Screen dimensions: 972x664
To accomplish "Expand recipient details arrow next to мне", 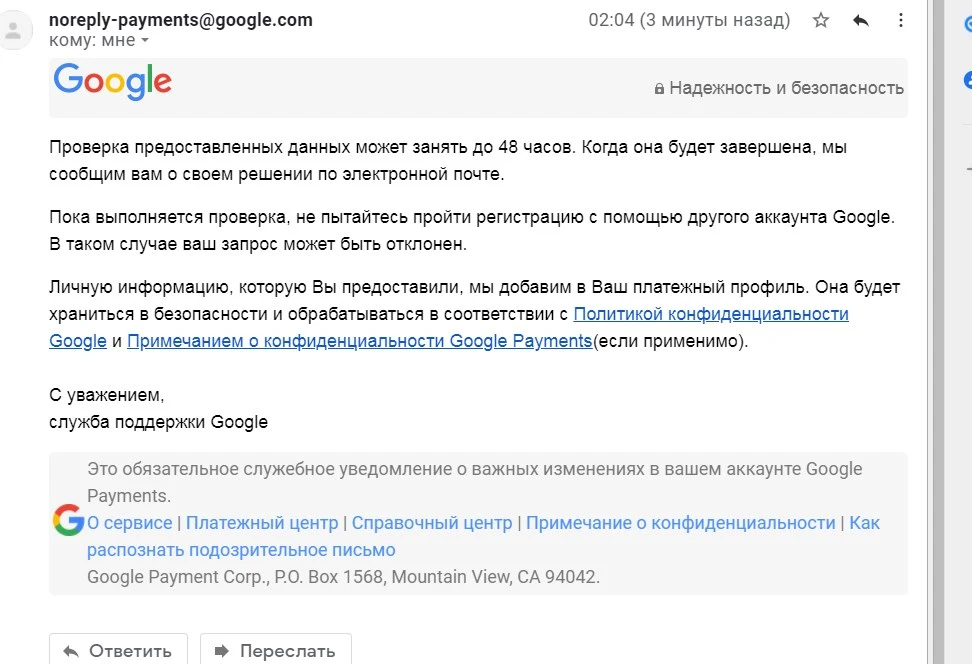I will tap(145, 40).
